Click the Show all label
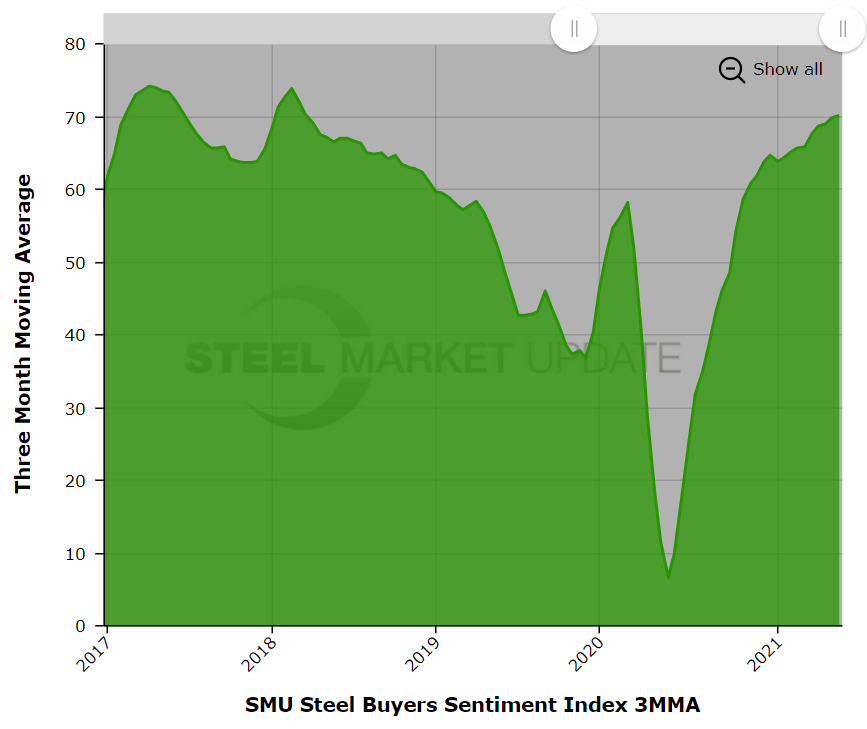 (787, 69)
